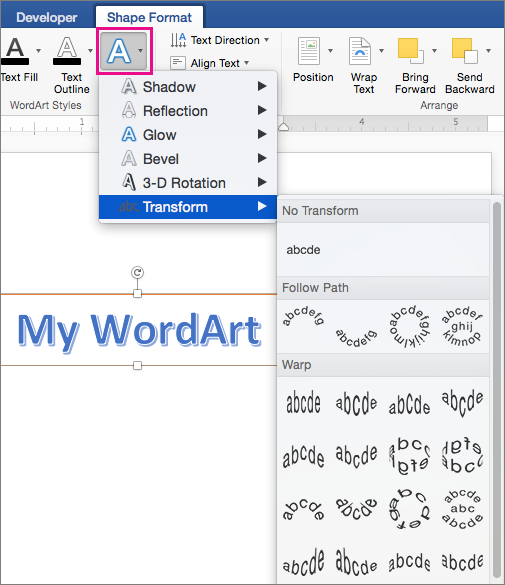Open the Glow submenu

point(188,135)
